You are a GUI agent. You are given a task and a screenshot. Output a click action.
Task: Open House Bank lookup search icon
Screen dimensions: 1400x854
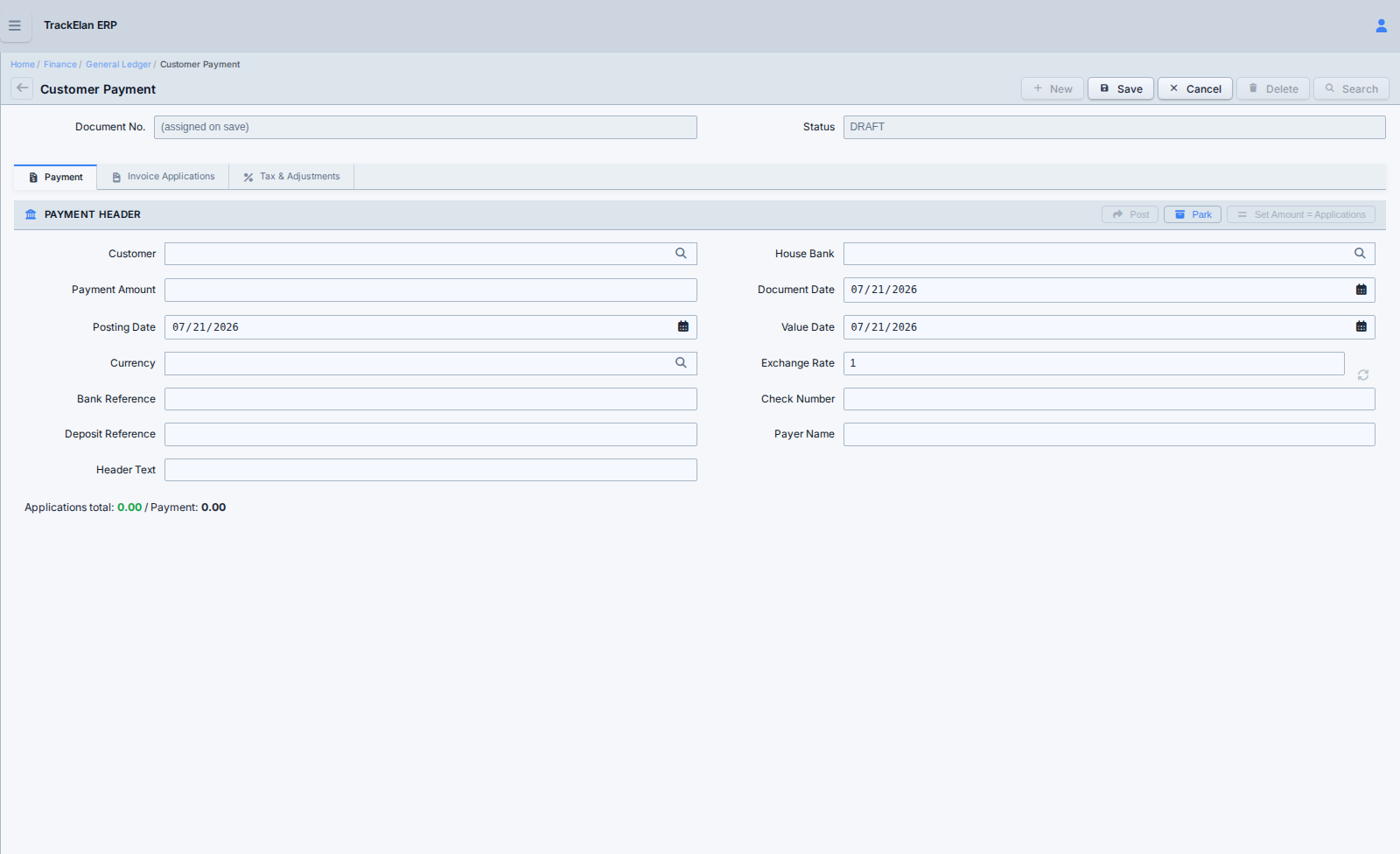pyautogui.click(x=1360, y=254)
